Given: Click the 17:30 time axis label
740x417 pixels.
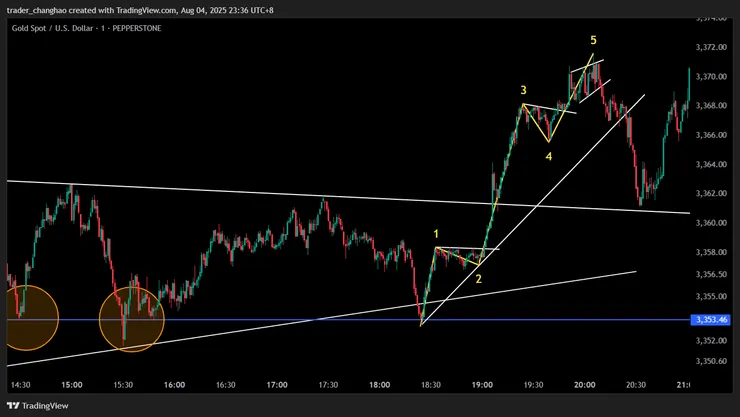Looking at the screenshot, I should pyautogui.click(x=328, y=385).
